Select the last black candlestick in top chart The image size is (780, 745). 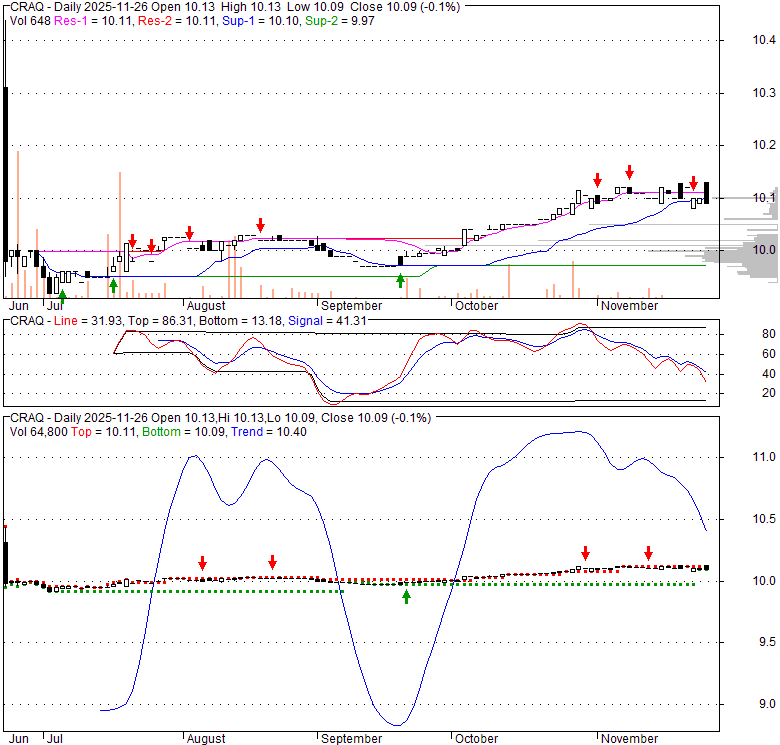coord(707,192)
